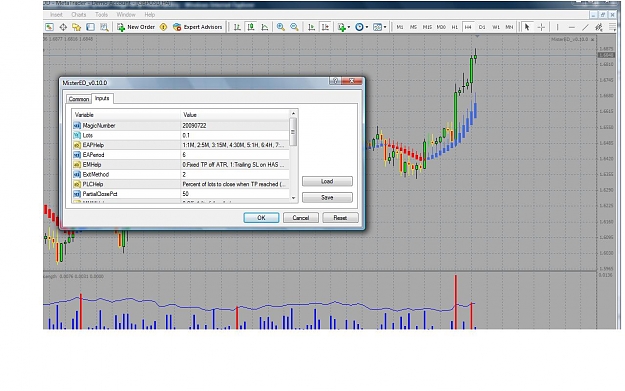The height and width of the screenshot is (391, 625).
Task: Expand the Templates dropdown arrow
Action: (x=385, y=27)
